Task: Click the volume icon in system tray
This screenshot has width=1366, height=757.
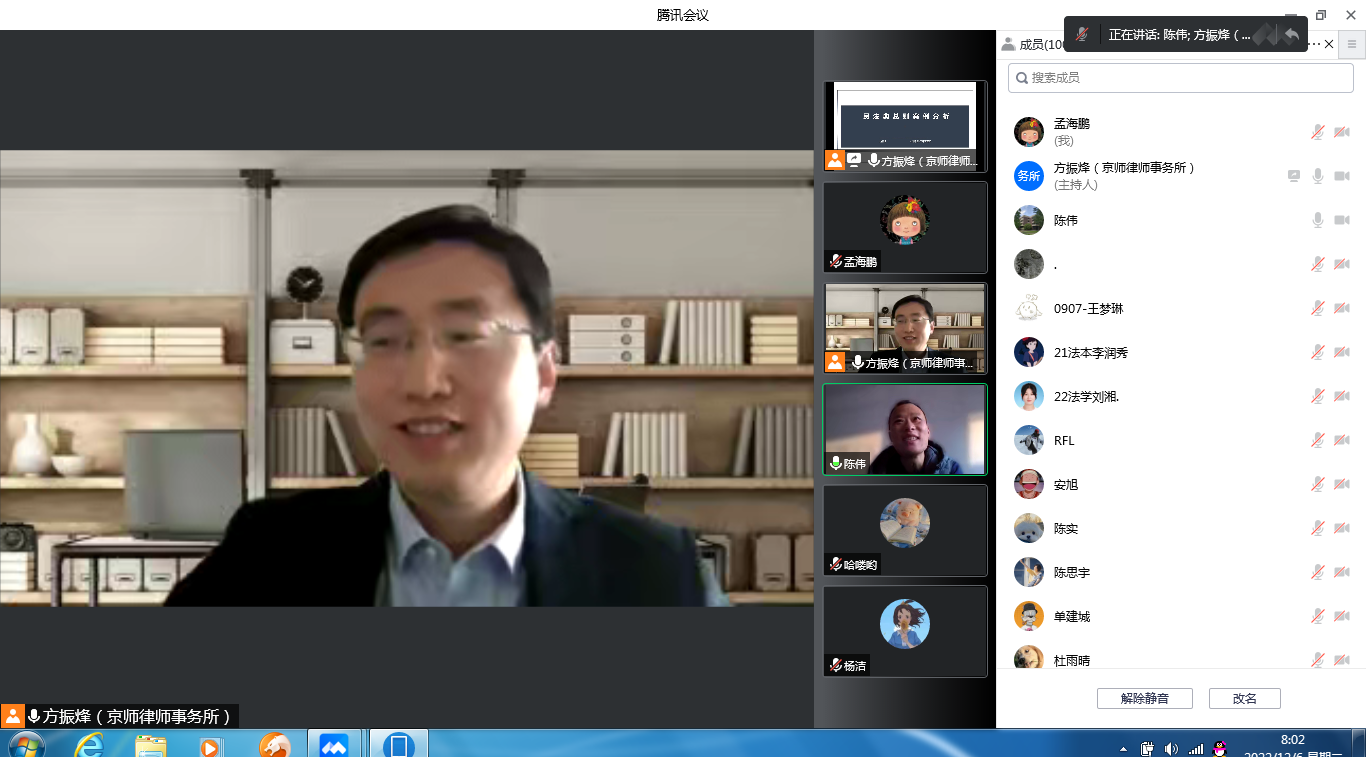Action: pos(1171,748)
